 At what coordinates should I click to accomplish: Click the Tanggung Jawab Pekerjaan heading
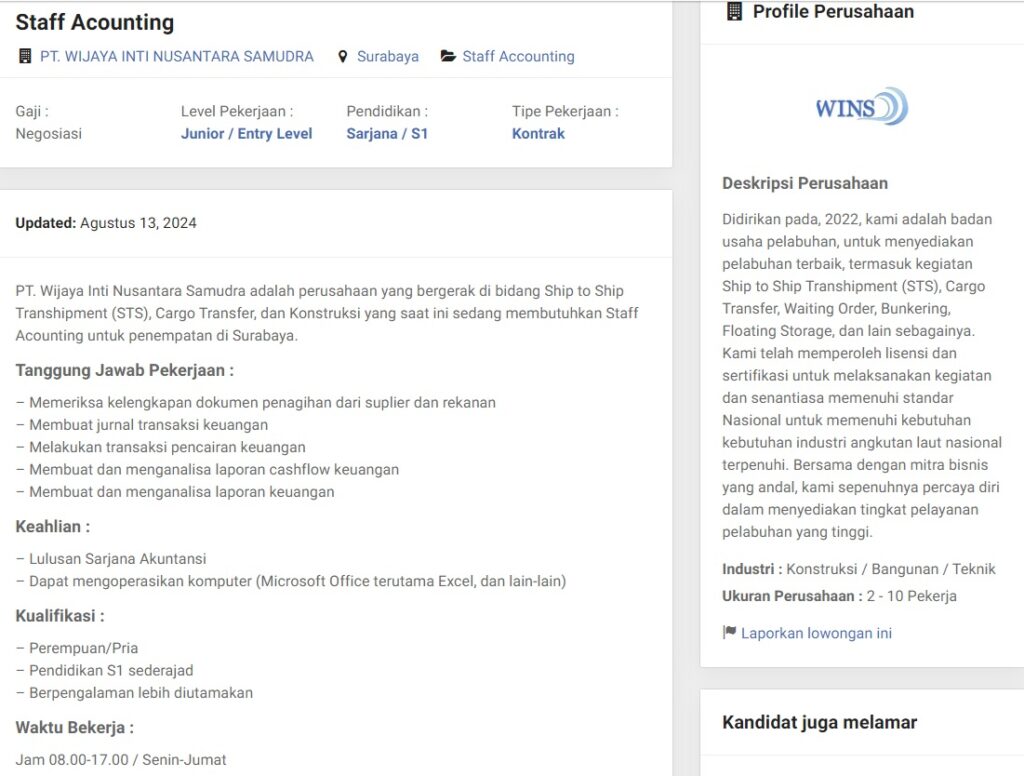[125, 370]
